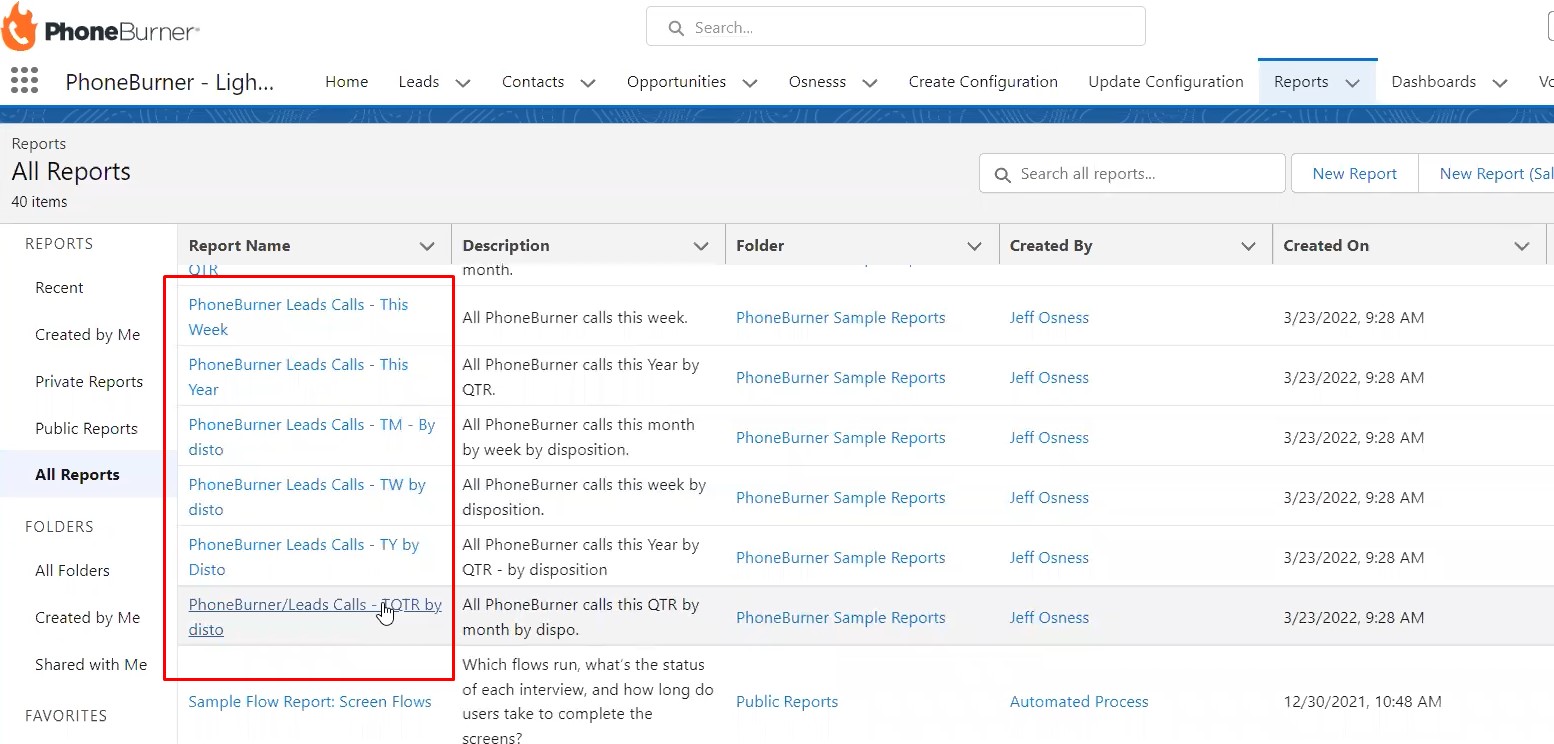
Task: Expand the Contacts tab dropdown chevron
Action: coord(588,83)
